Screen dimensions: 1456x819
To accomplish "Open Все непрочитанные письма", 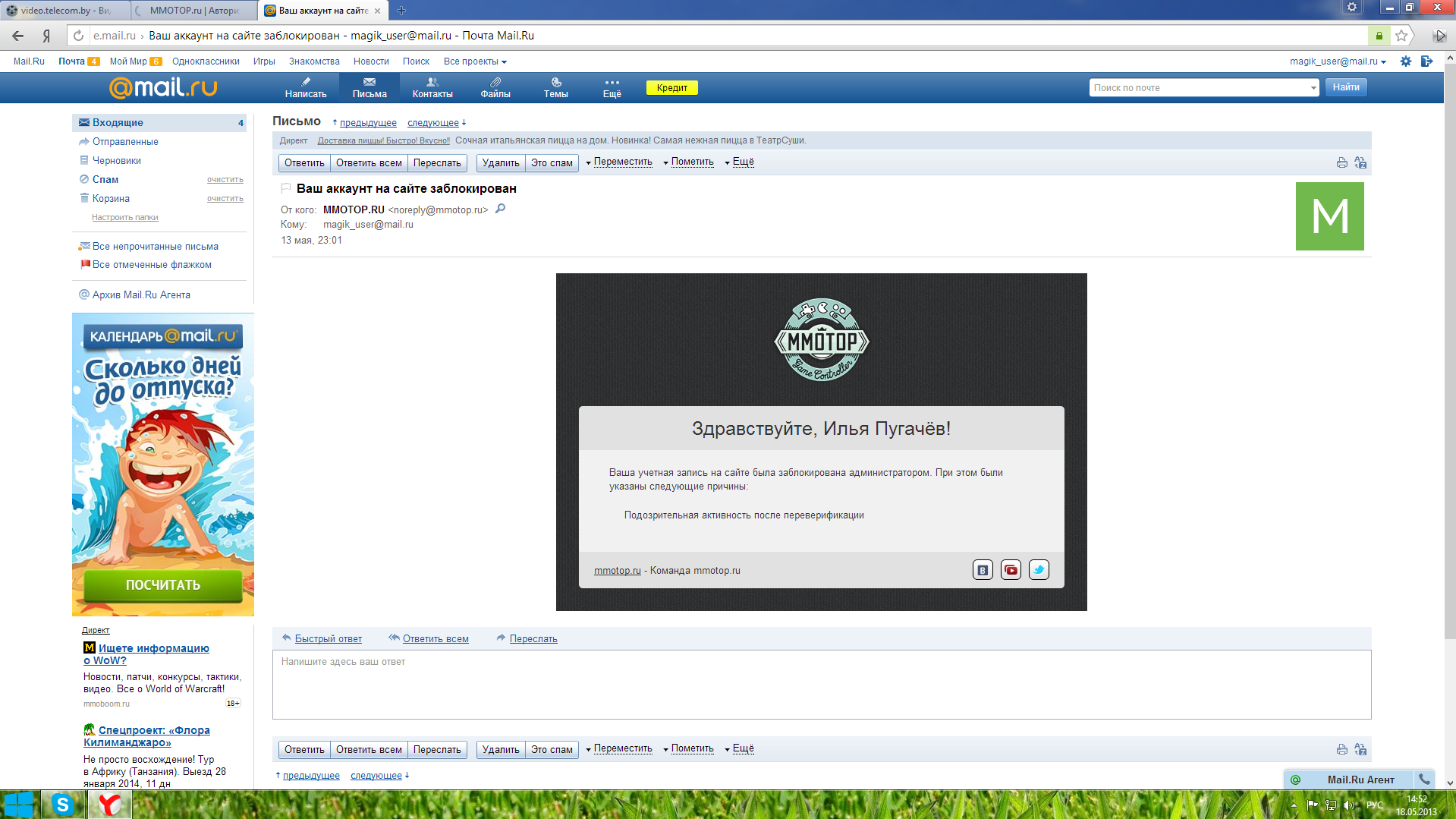I will click(x=156, y=246).
